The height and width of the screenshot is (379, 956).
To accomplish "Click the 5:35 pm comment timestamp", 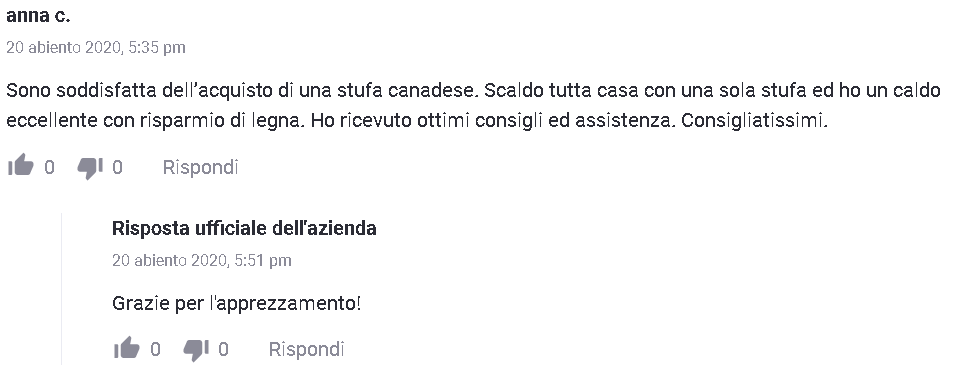I will (x=96, y=47).
